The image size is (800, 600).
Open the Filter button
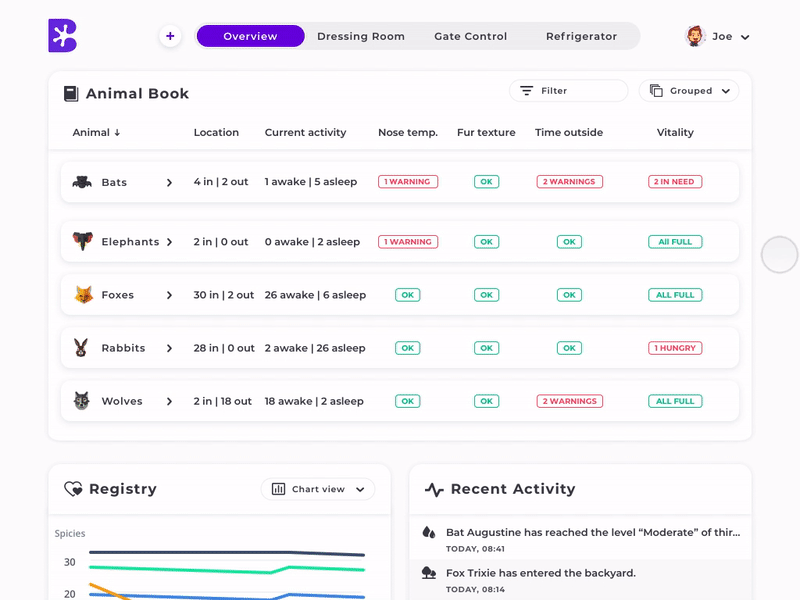click(x=567, y=91)
